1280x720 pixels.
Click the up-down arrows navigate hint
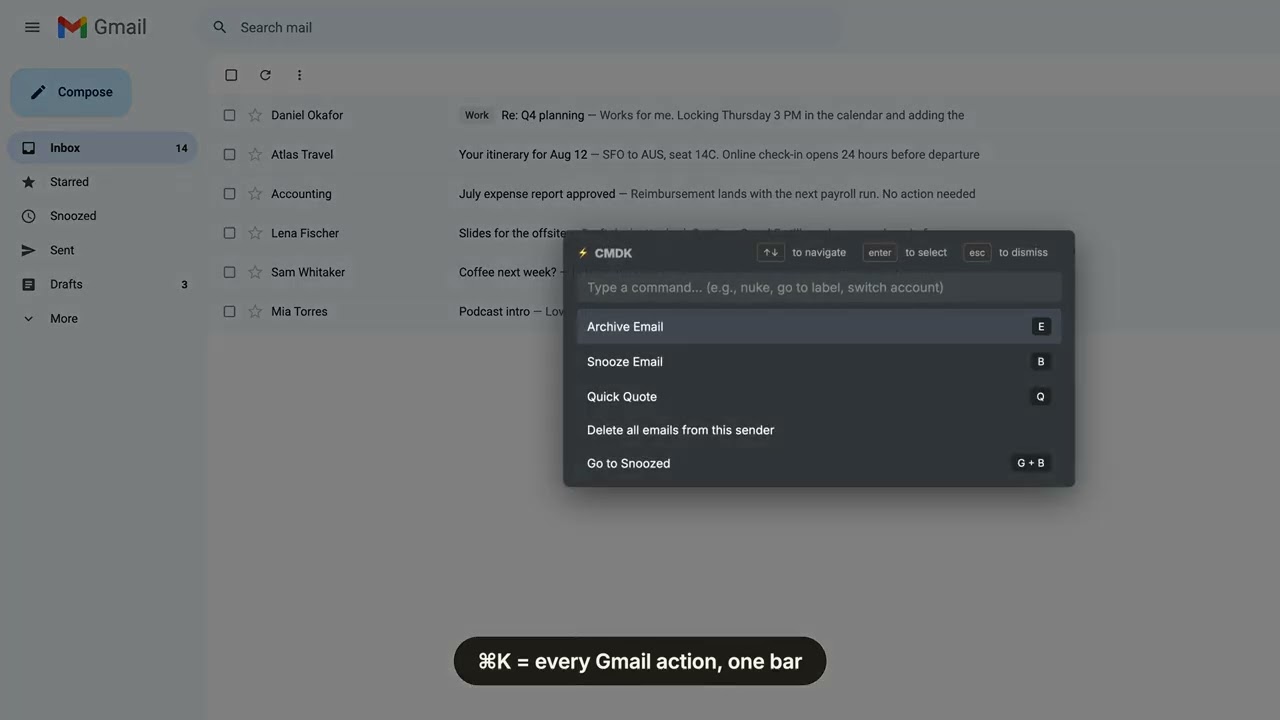(770, 253)
